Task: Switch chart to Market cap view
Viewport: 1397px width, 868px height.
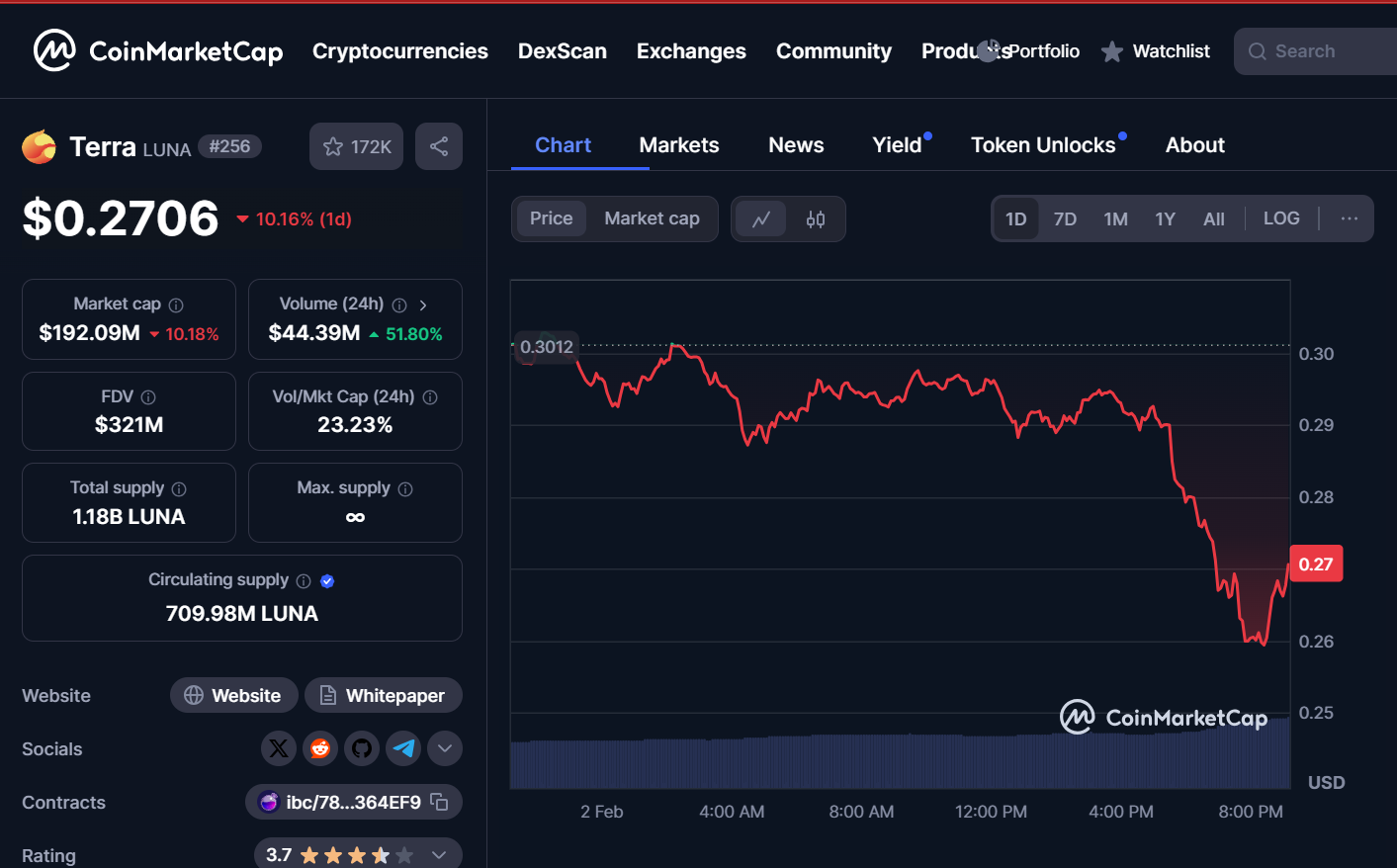Action: tap(652, 218)
